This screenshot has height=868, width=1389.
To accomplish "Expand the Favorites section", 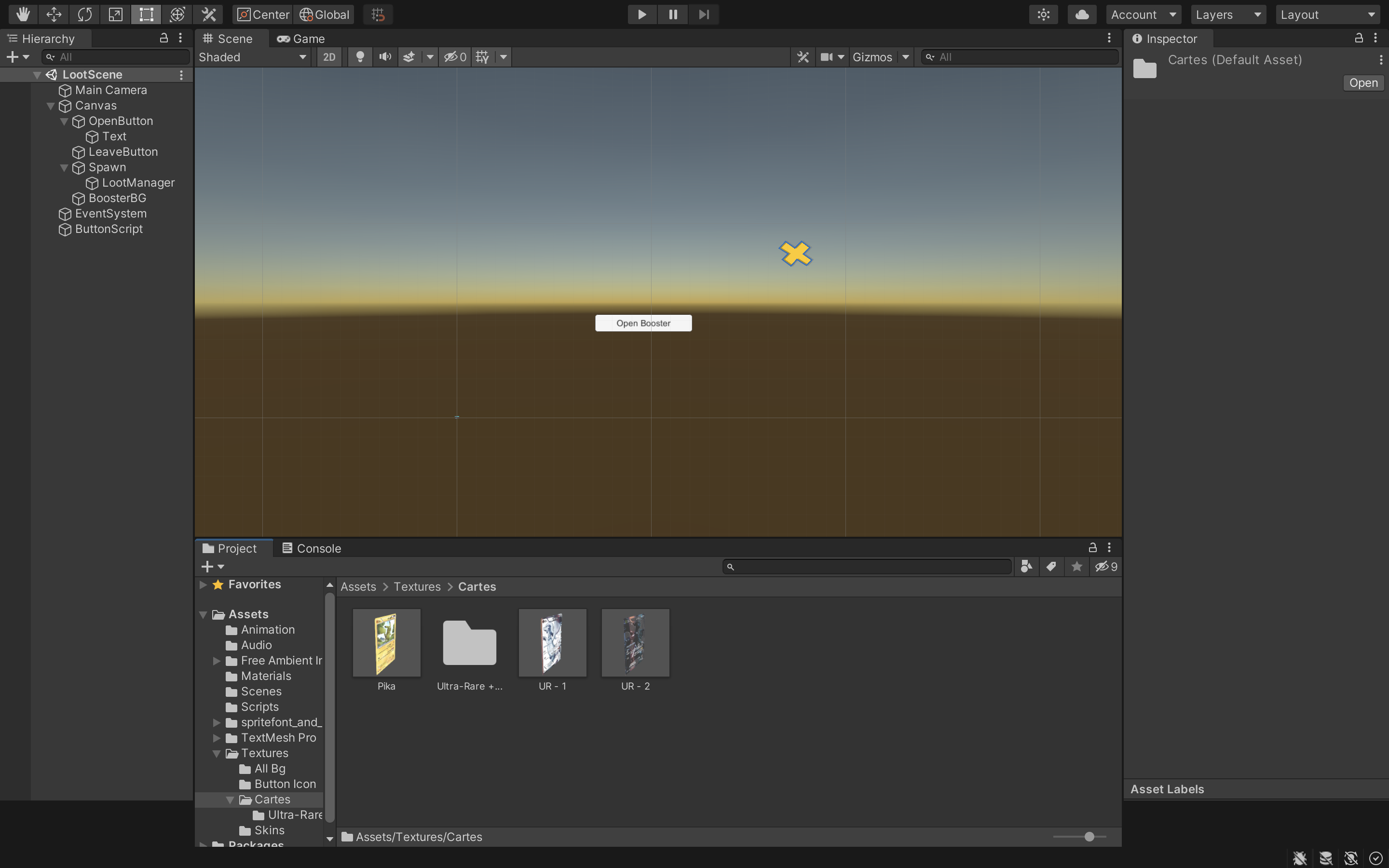I will coord(203,584).
